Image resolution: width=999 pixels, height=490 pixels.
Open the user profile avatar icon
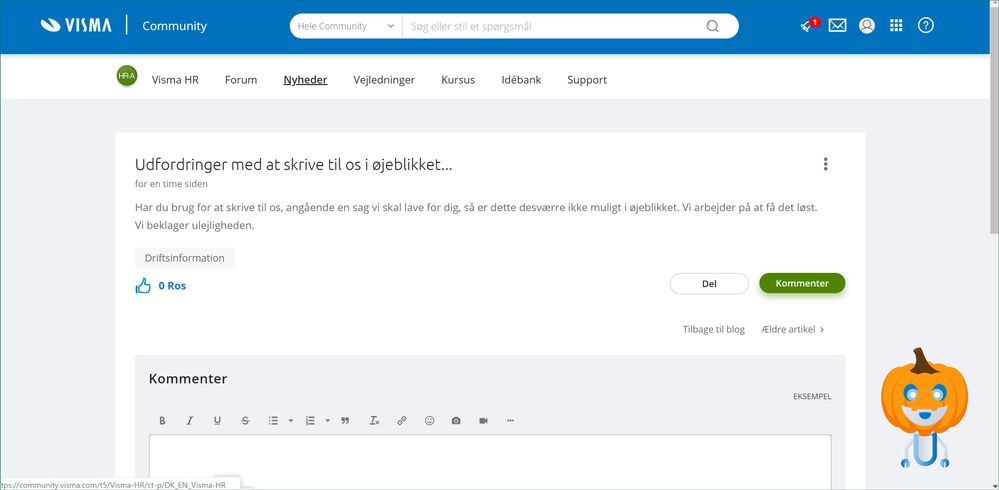866,25
